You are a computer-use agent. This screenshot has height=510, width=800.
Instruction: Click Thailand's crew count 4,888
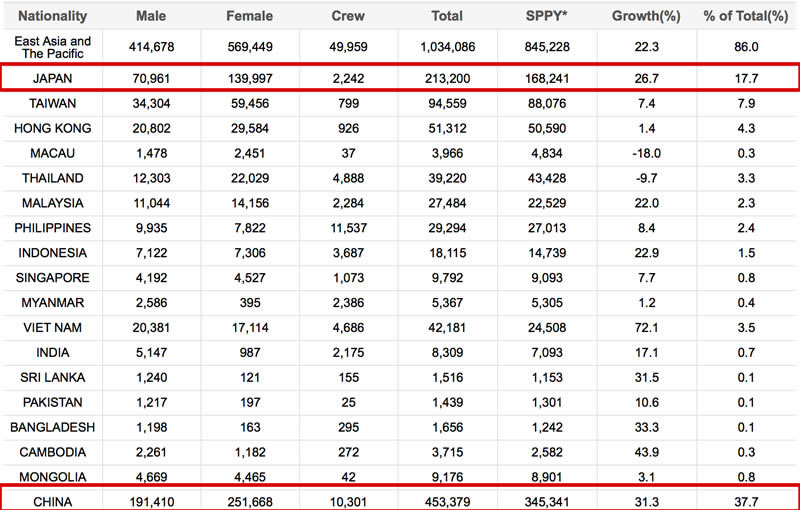tap(348, 178)
